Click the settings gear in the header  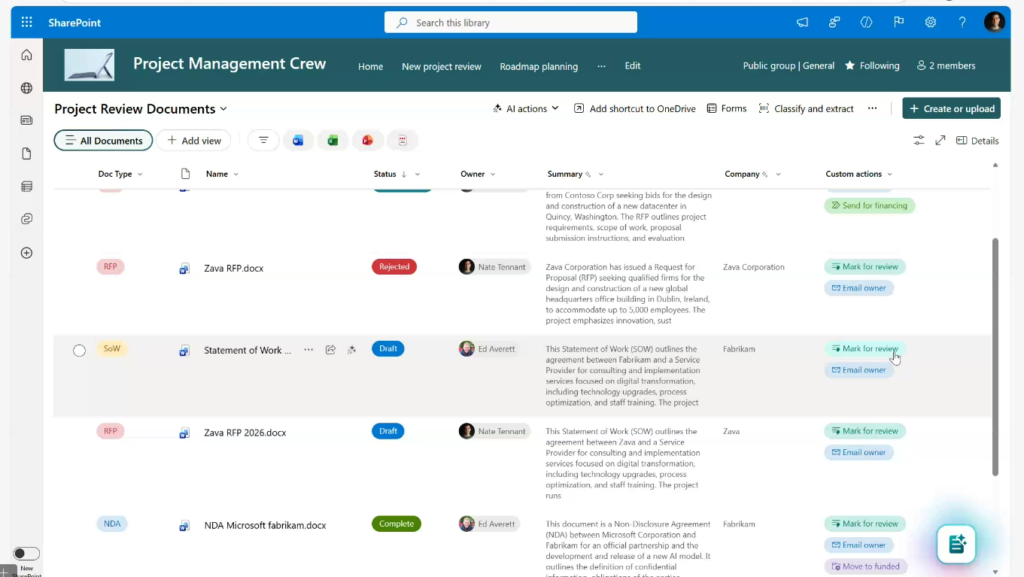tap(930, 22)
